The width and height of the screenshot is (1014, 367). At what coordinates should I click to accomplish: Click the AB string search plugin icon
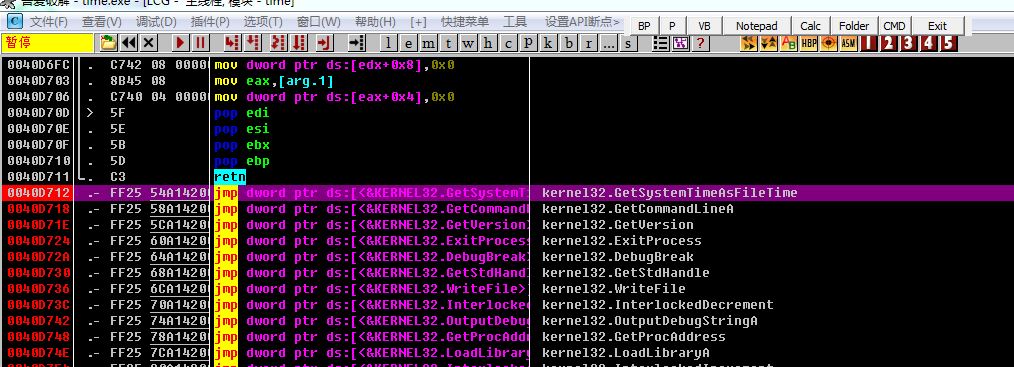coord(789,43)
